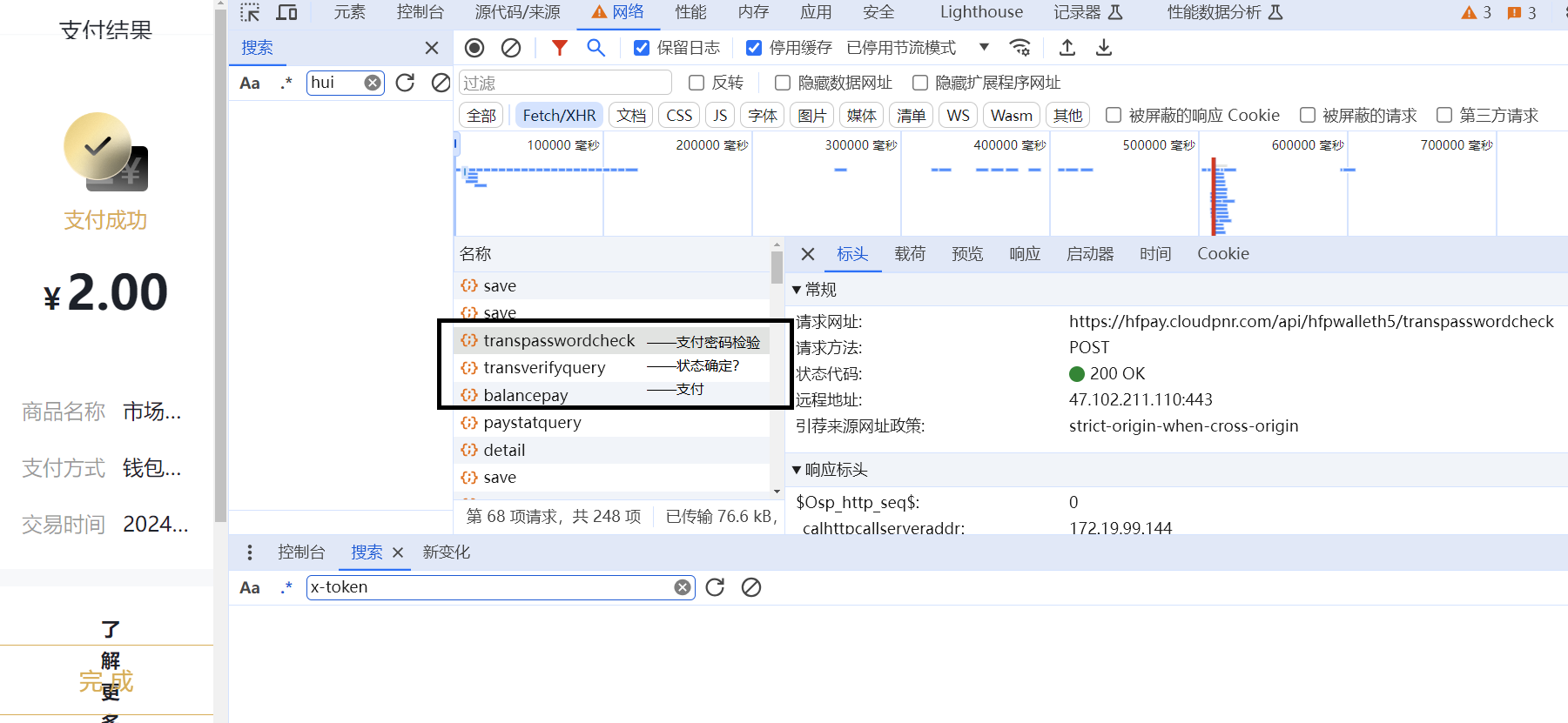Select the All (全部) filter button

[481, 116]
